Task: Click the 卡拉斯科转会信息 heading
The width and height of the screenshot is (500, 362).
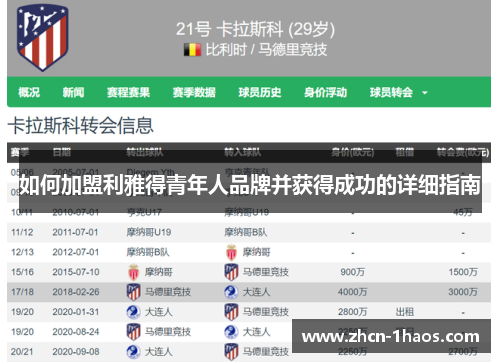Action: (x=81, y=126)
